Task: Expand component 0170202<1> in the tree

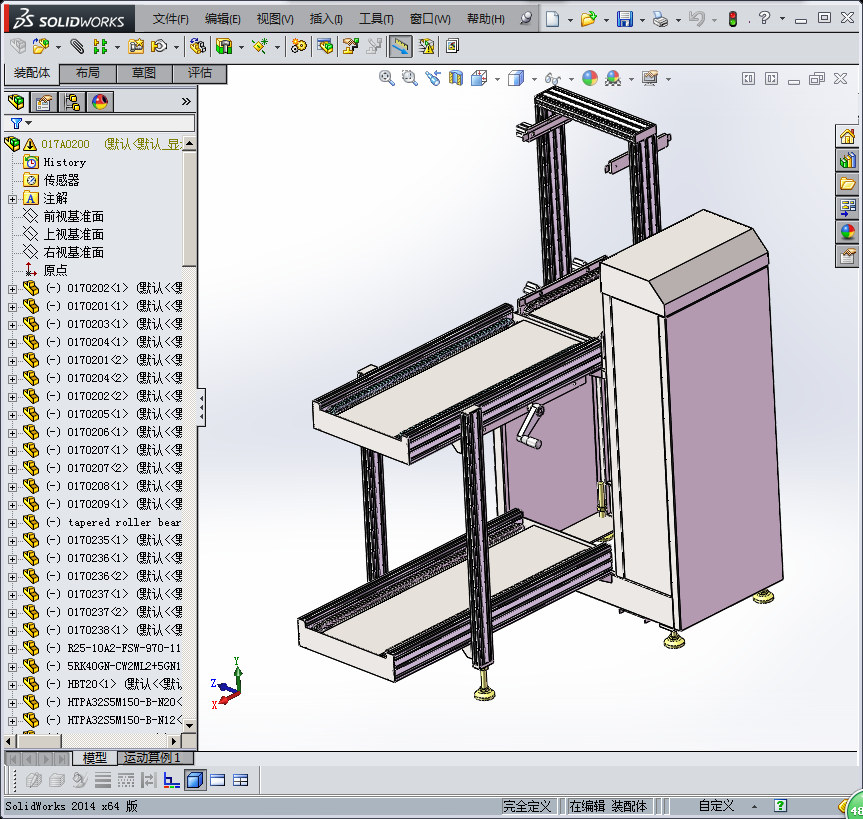Action: pyautogui.click(x=13, y=289)
